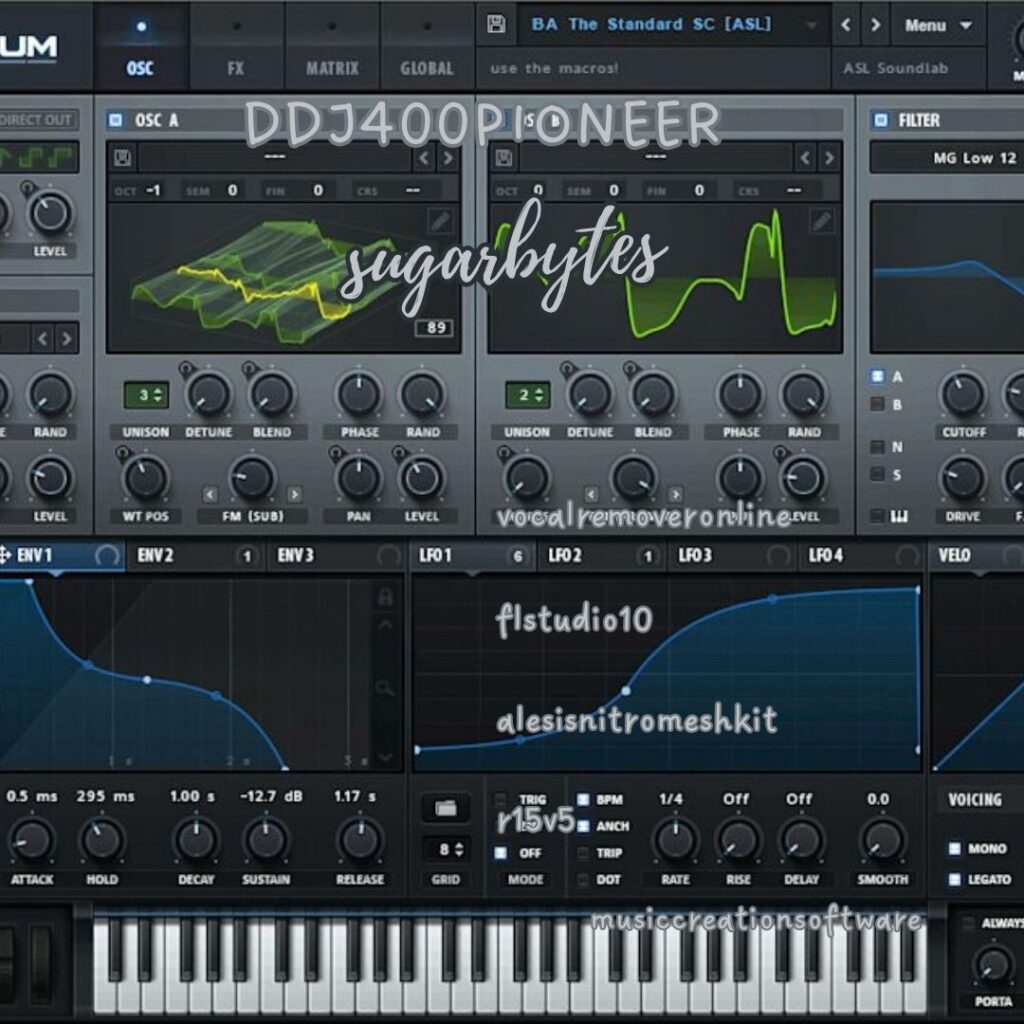Next OSC B wavetable arrow
This screenshot has width=1024, height=1024.
click(x=829, y=158)
